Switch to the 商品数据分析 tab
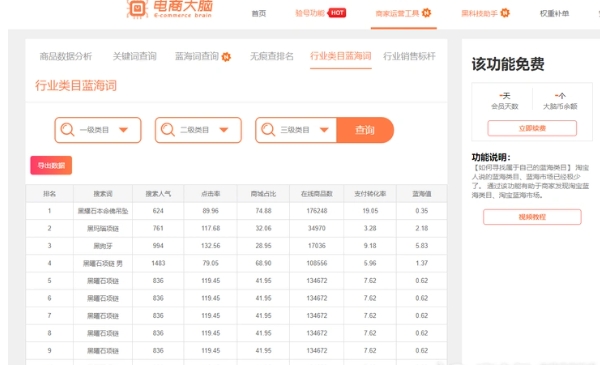This screenshot has width=600, height=365. tap(66, 56)
